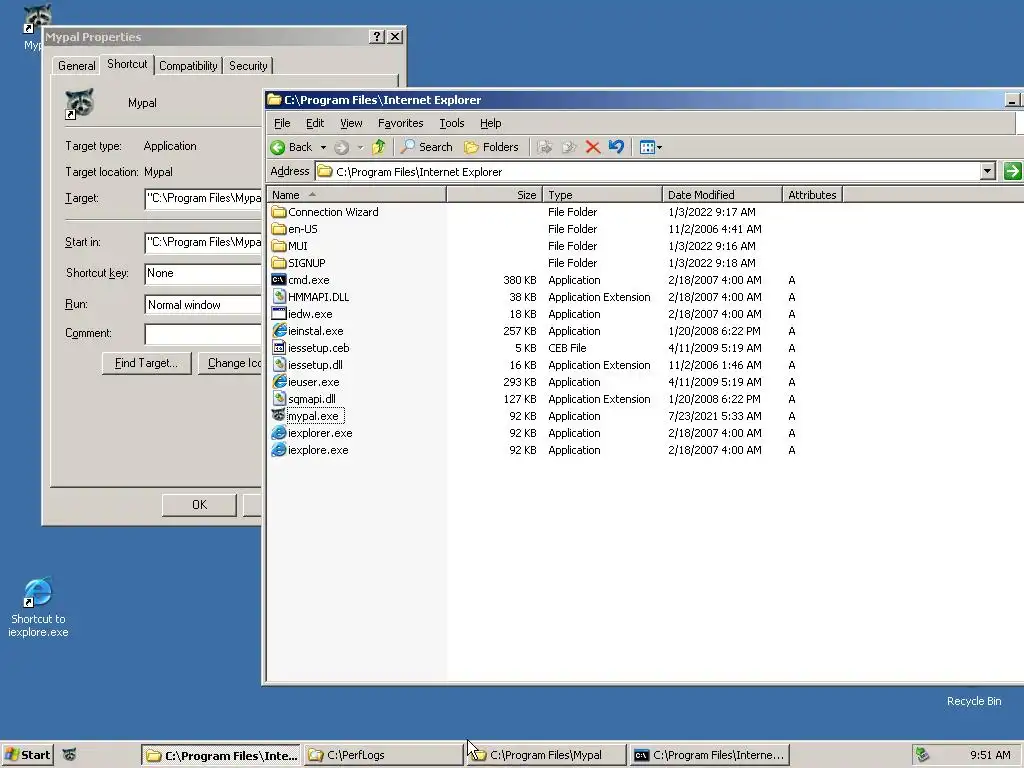The image size is (1024, 768).
Task: Open the File menu
Action: pos(282,123)
